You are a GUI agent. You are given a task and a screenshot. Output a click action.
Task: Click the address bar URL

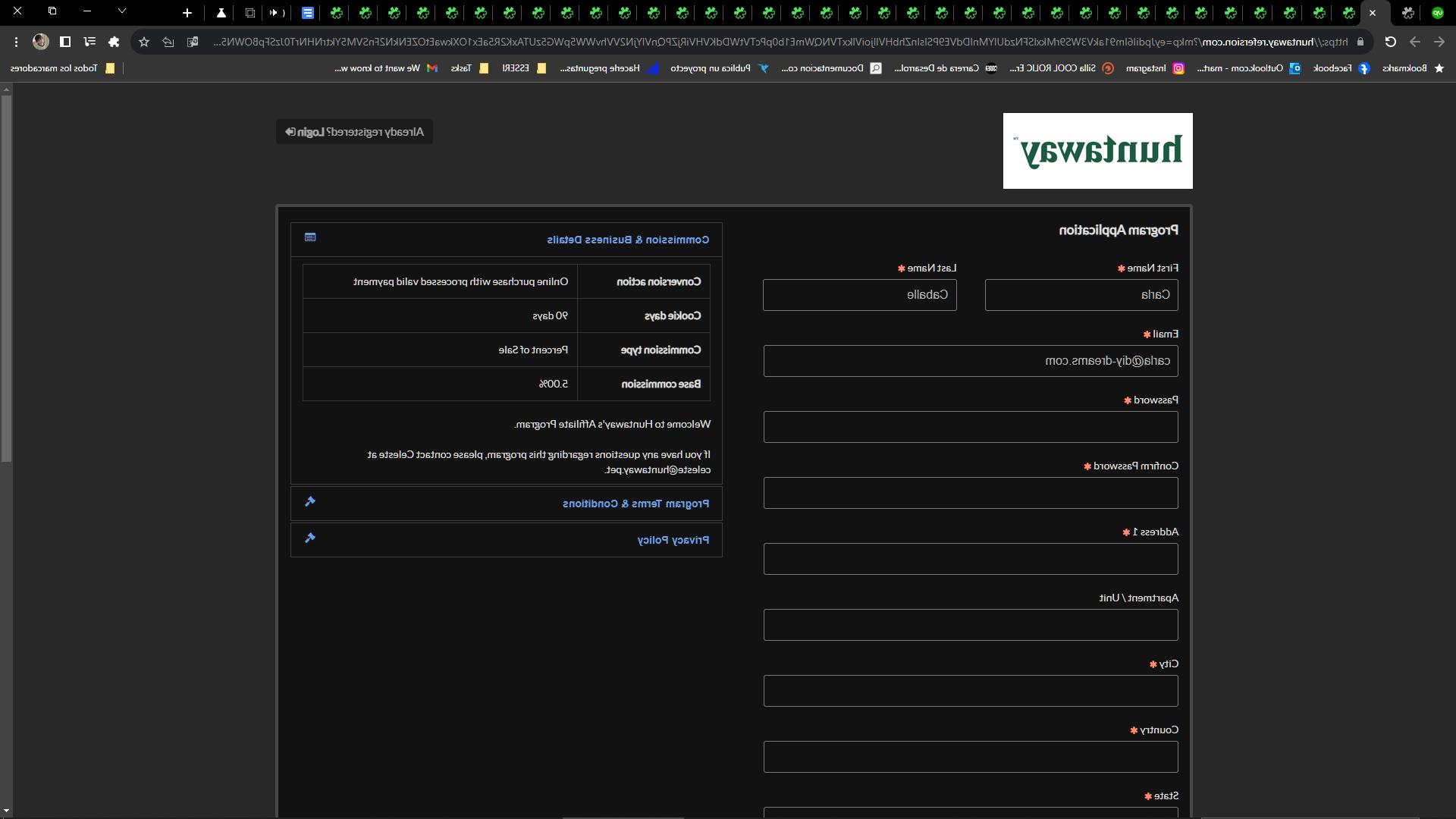(x=781, y=42)
